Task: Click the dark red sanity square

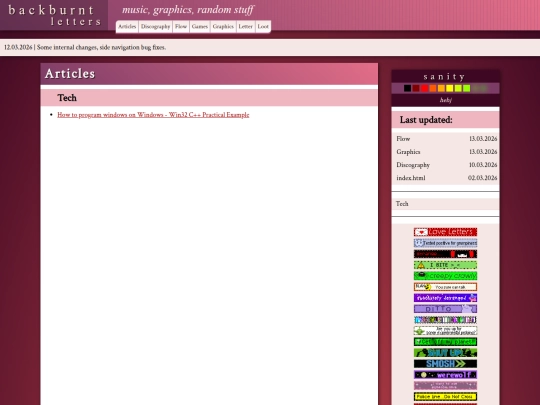Action: tap(416, 88)
